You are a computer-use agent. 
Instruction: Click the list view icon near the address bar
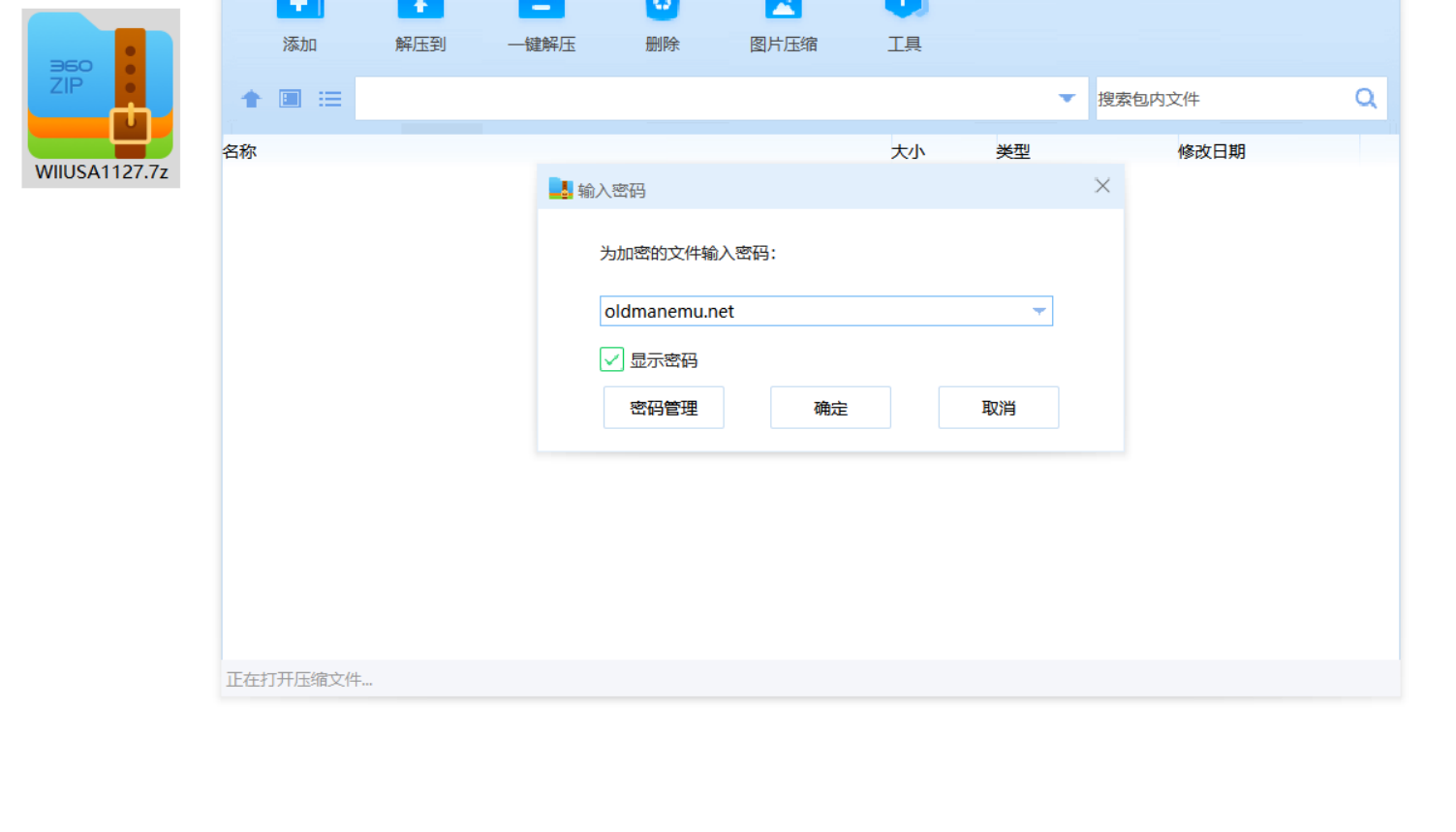pyautogui.click(x=329, y=98)
